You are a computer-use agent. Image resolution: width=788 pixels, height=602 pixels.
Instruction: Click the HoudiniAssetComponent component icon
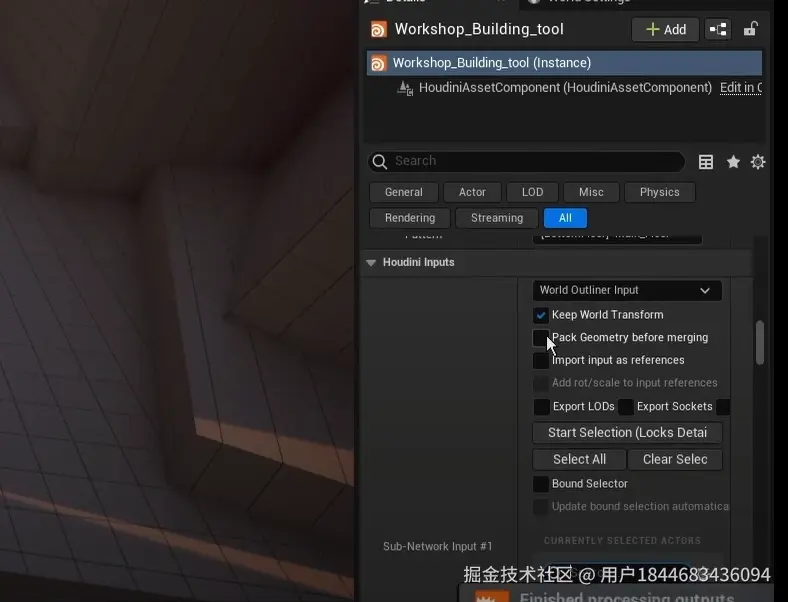click(x=405, y=88)
